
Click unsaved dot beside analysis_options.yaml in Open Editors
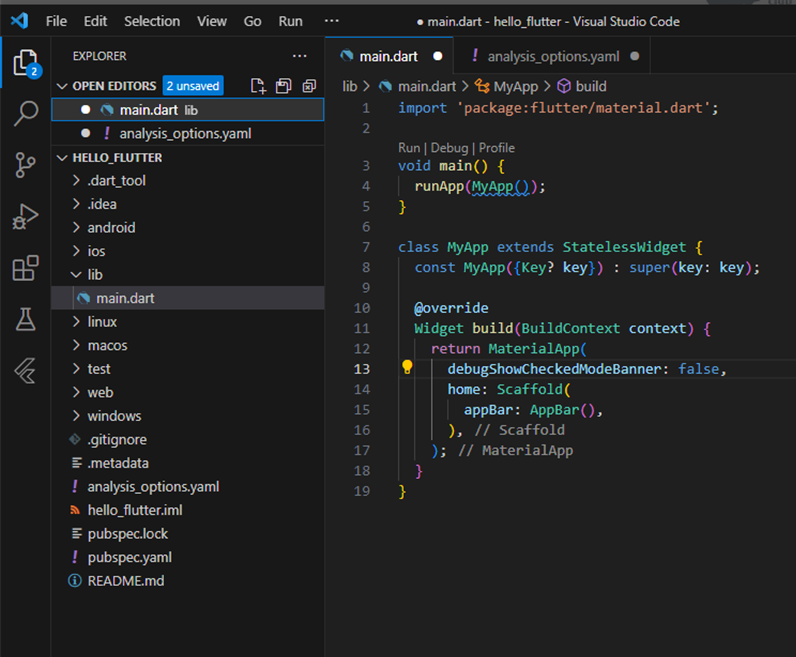[x=85, y=133]
